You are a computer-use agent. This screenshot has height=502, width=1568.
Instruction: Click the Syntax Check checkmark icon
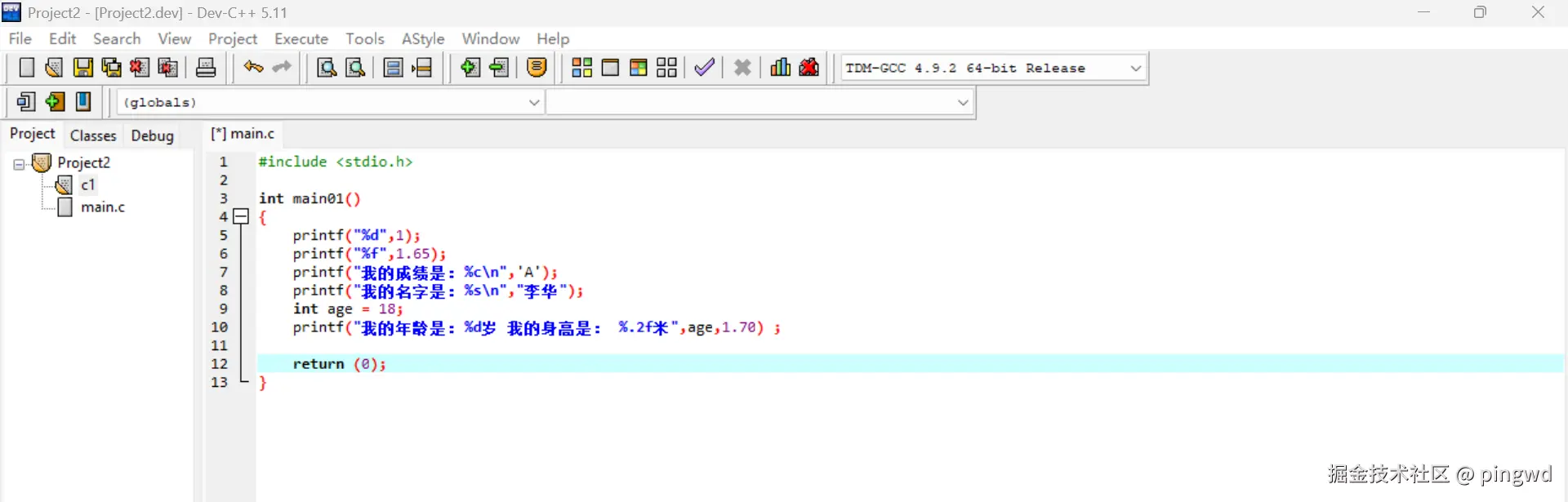pyautogui.click(x=704, y=68)
